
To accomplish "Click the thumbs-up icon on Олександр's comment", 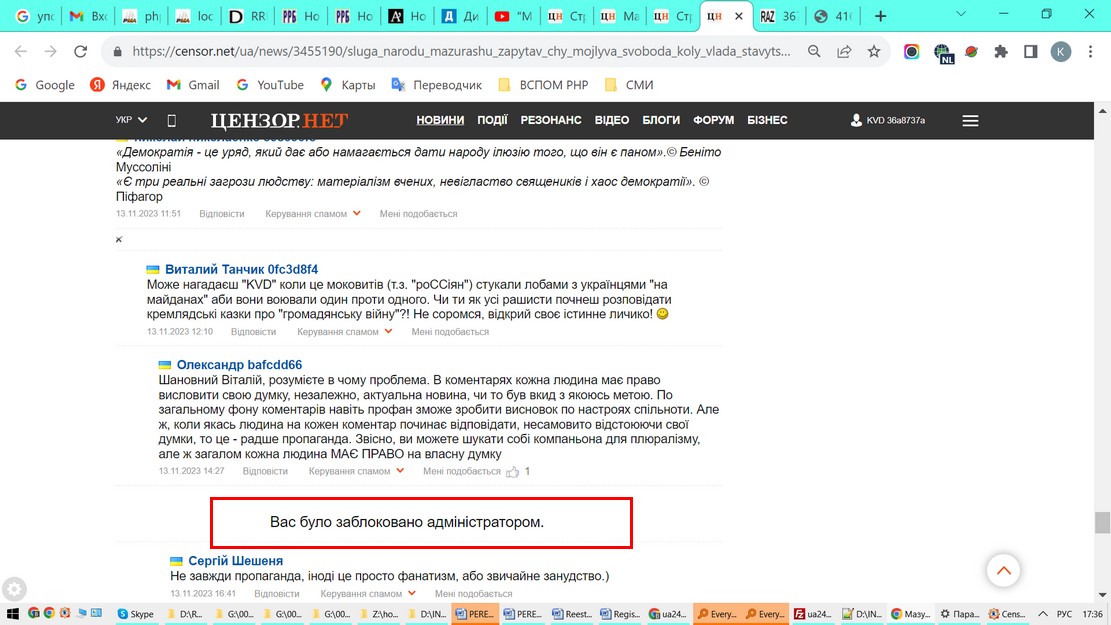I will point(512,471).
